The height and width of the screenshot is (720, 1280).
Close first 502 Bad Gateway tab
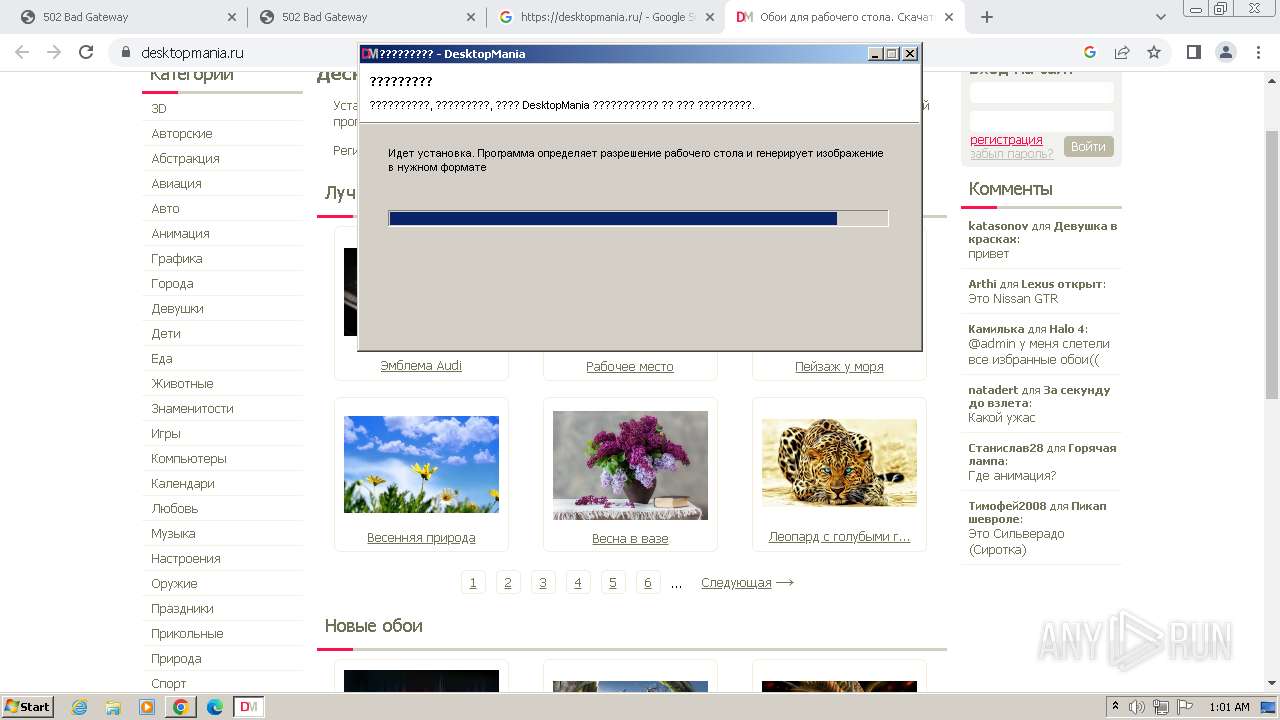point(232,17)
